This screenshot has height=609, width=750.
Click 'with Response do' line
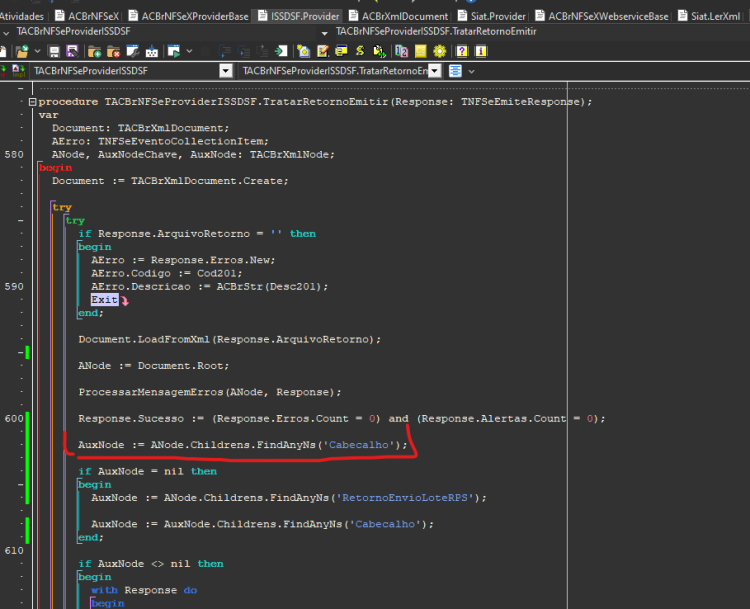[x=144, y=590]
